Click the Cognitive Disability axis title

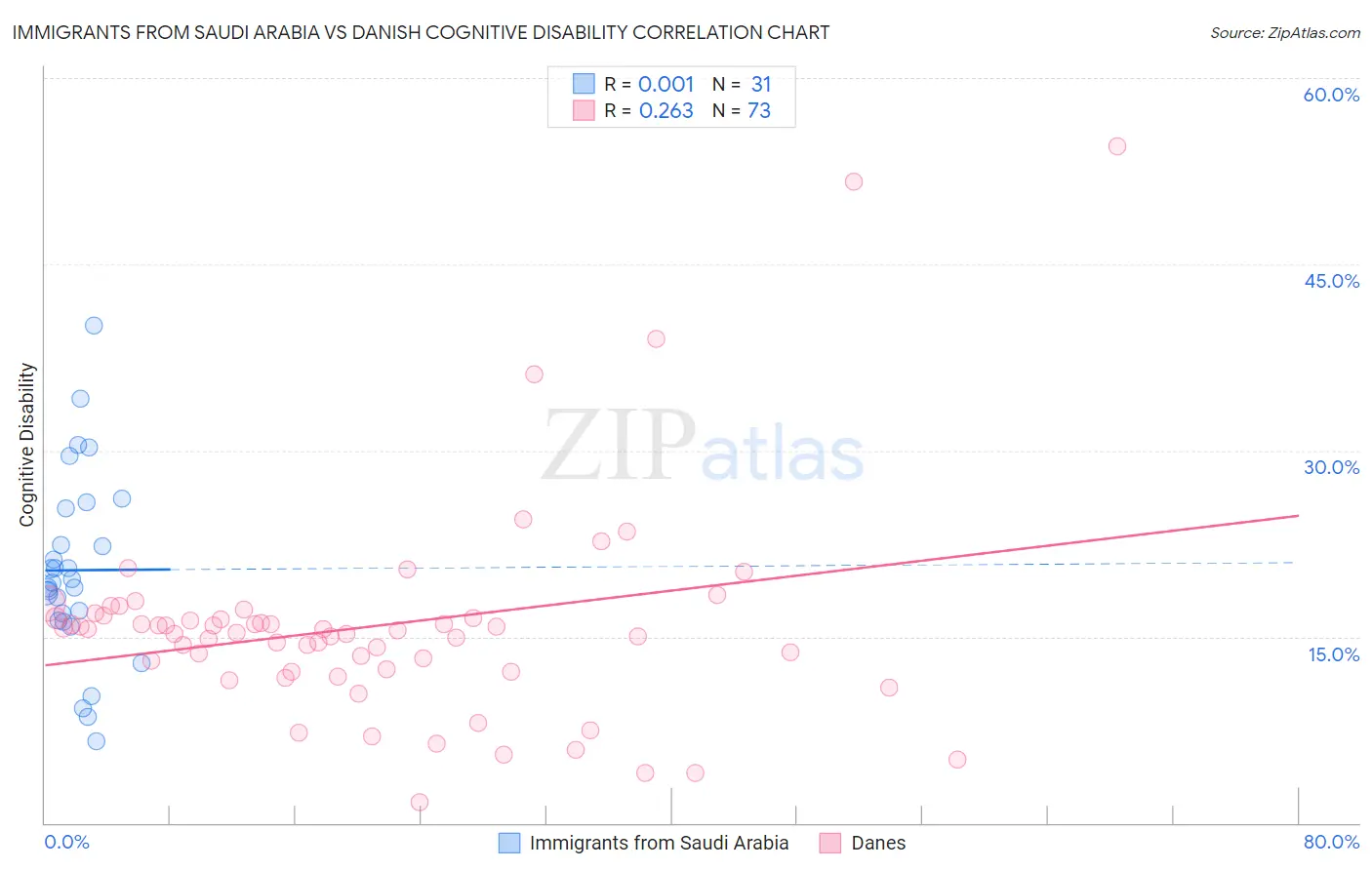click(27, 445)
